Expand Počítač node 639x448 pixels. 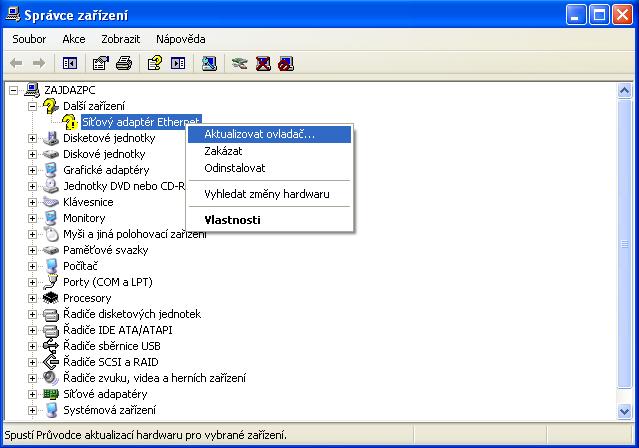coord(32,266)
